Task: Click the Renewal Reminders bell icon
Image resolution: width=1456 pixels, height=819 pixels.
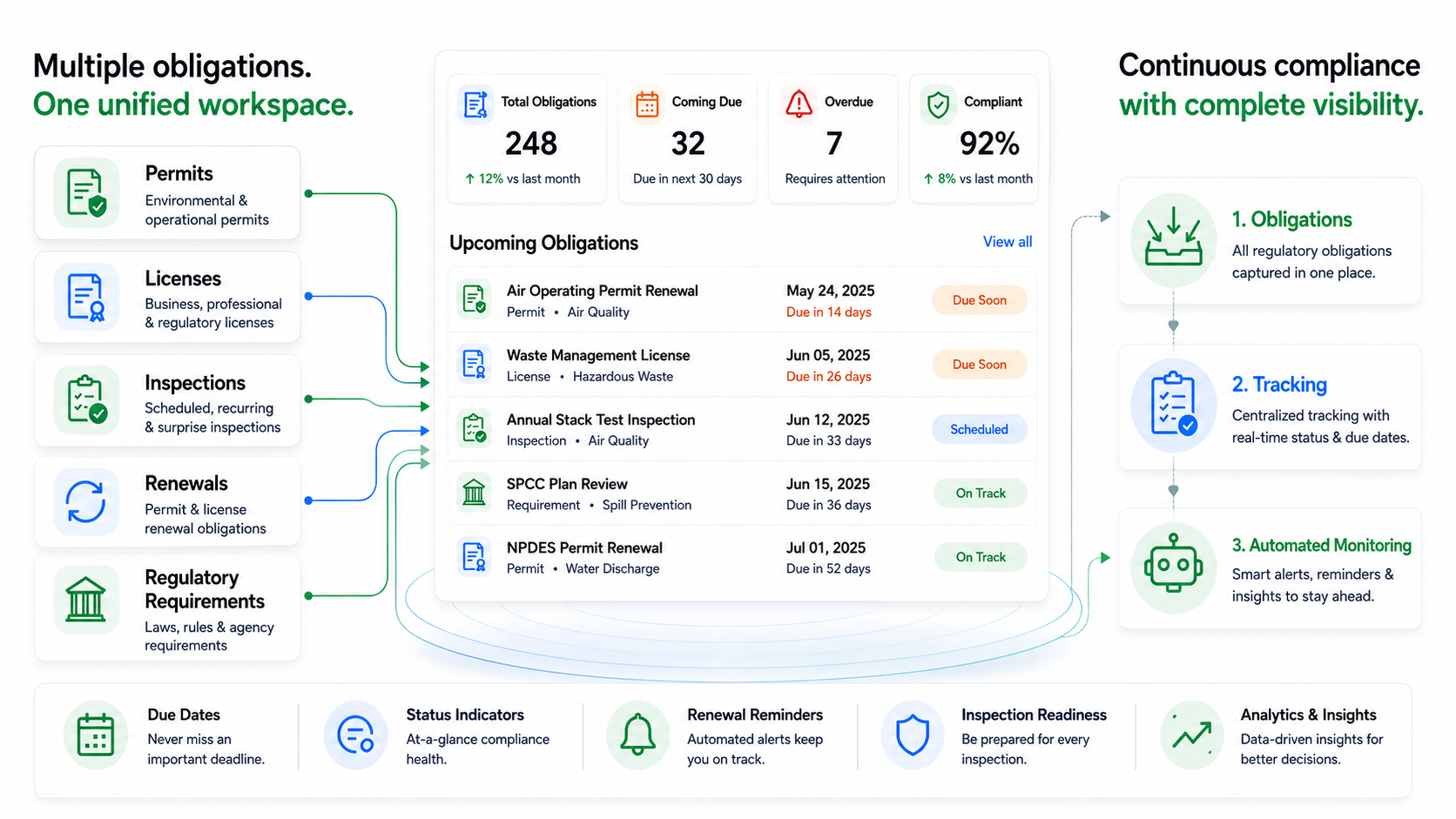Action: tap(637, 735)
